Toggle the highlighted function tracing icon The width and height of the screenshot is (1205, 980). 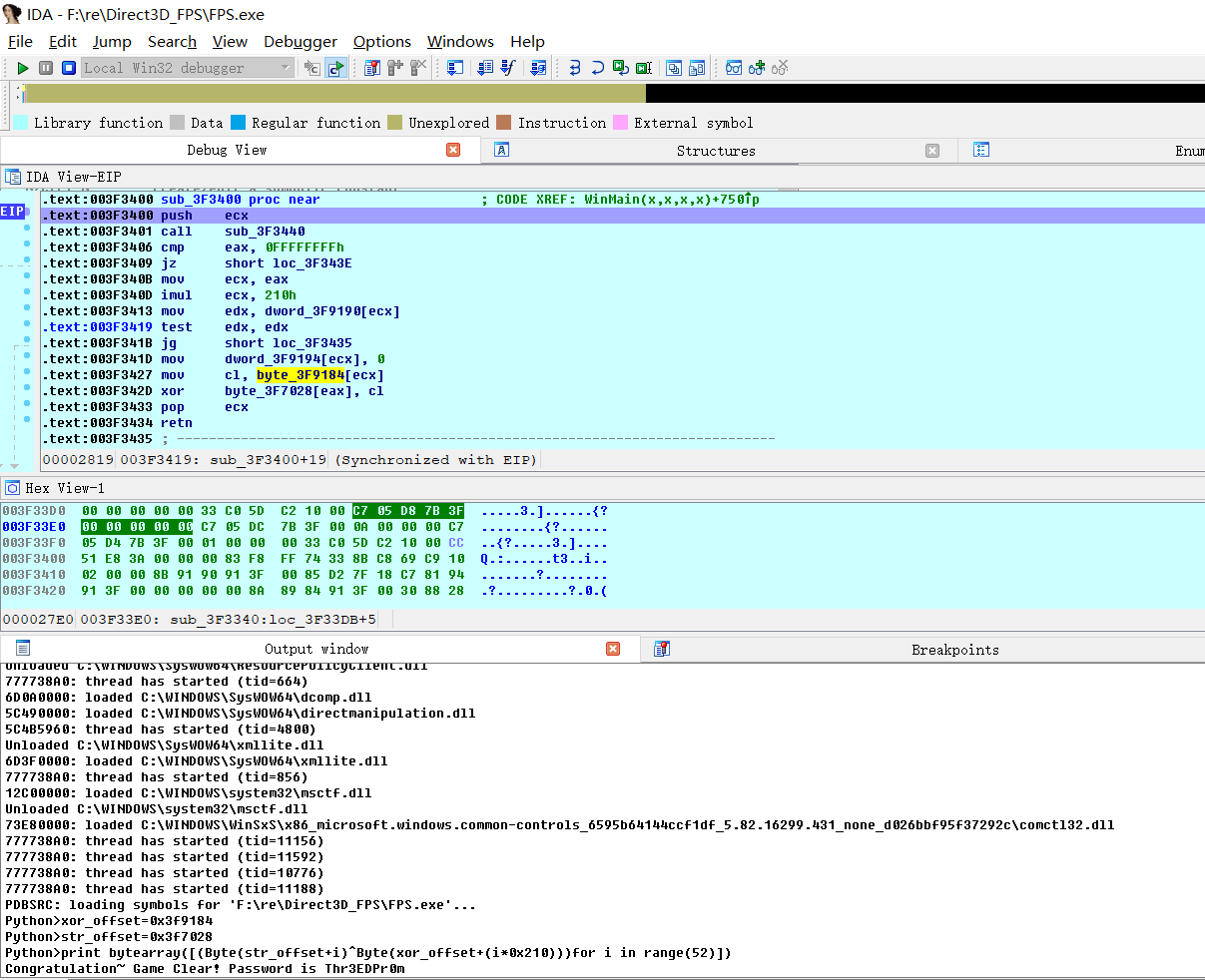[335, 68]
